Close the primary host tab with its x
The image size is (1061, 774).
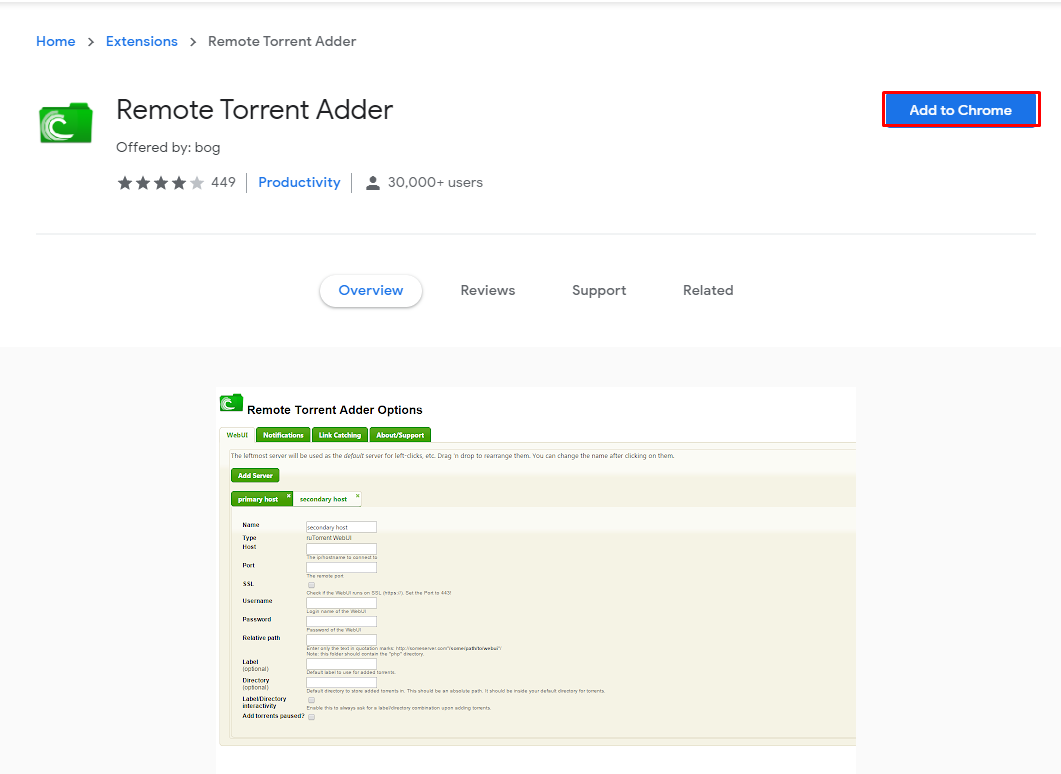tap(287, 496)
